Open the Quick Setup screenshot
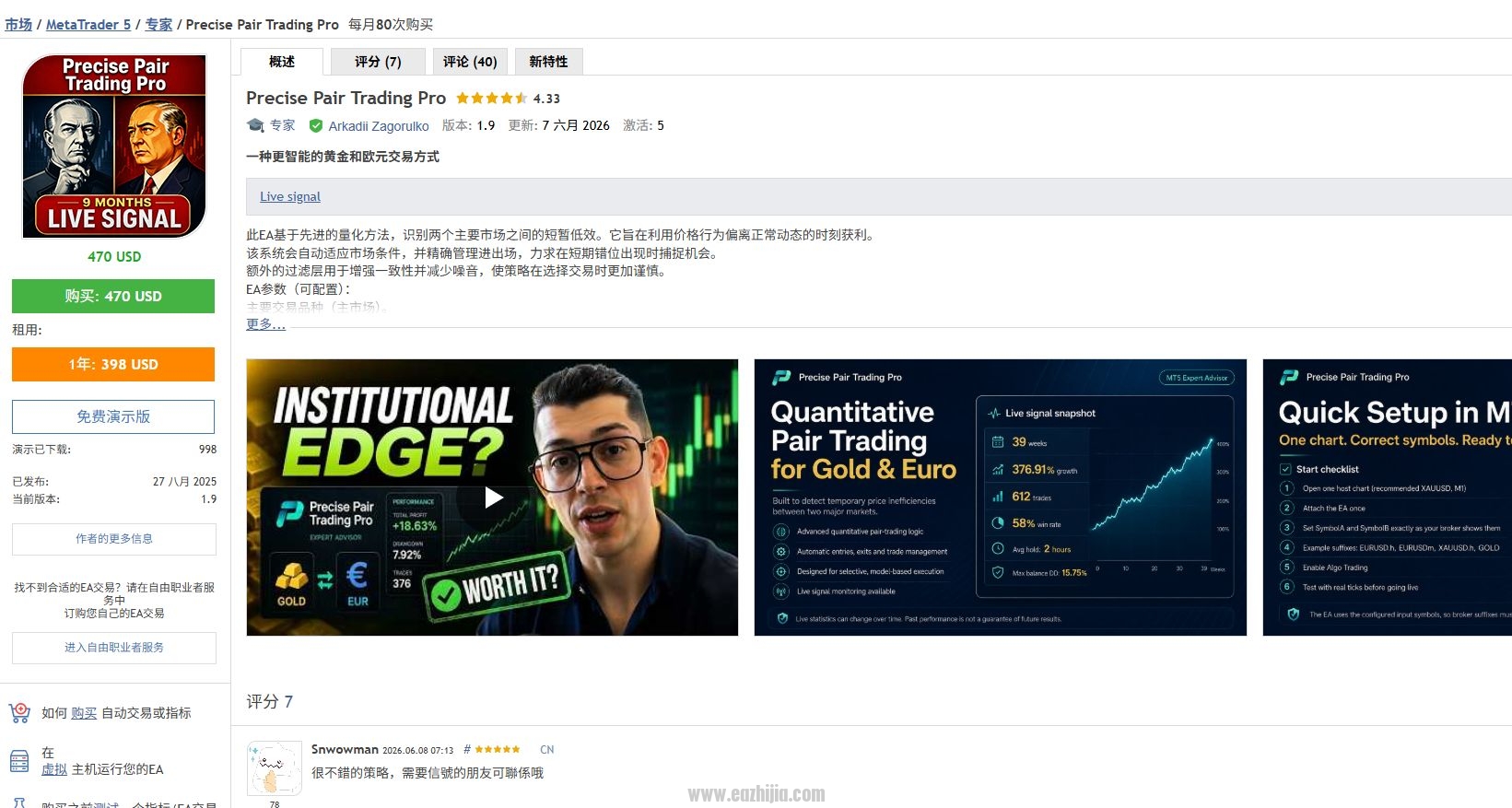 click(x=1388, y=498)
